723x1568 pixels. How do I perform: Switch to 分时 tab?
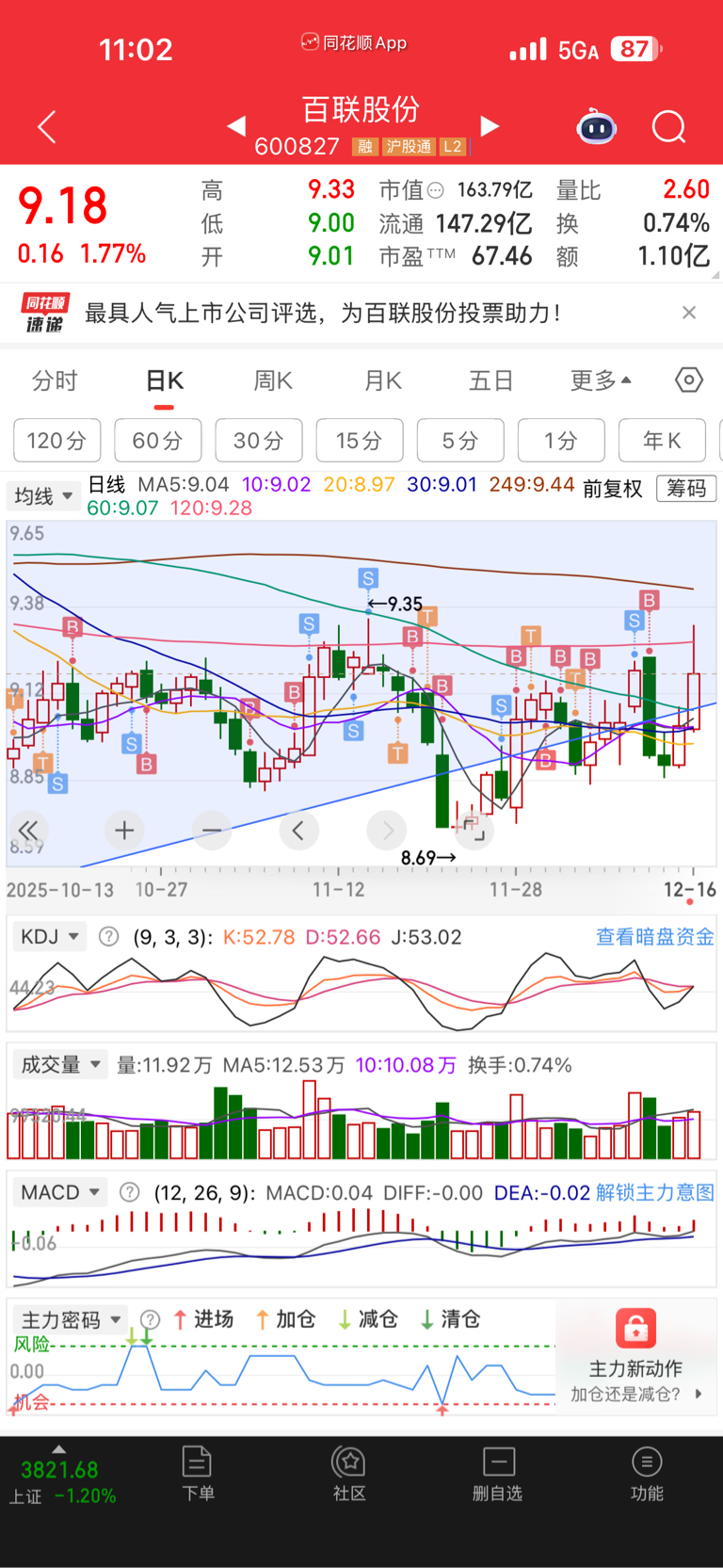tap(55, 380)
